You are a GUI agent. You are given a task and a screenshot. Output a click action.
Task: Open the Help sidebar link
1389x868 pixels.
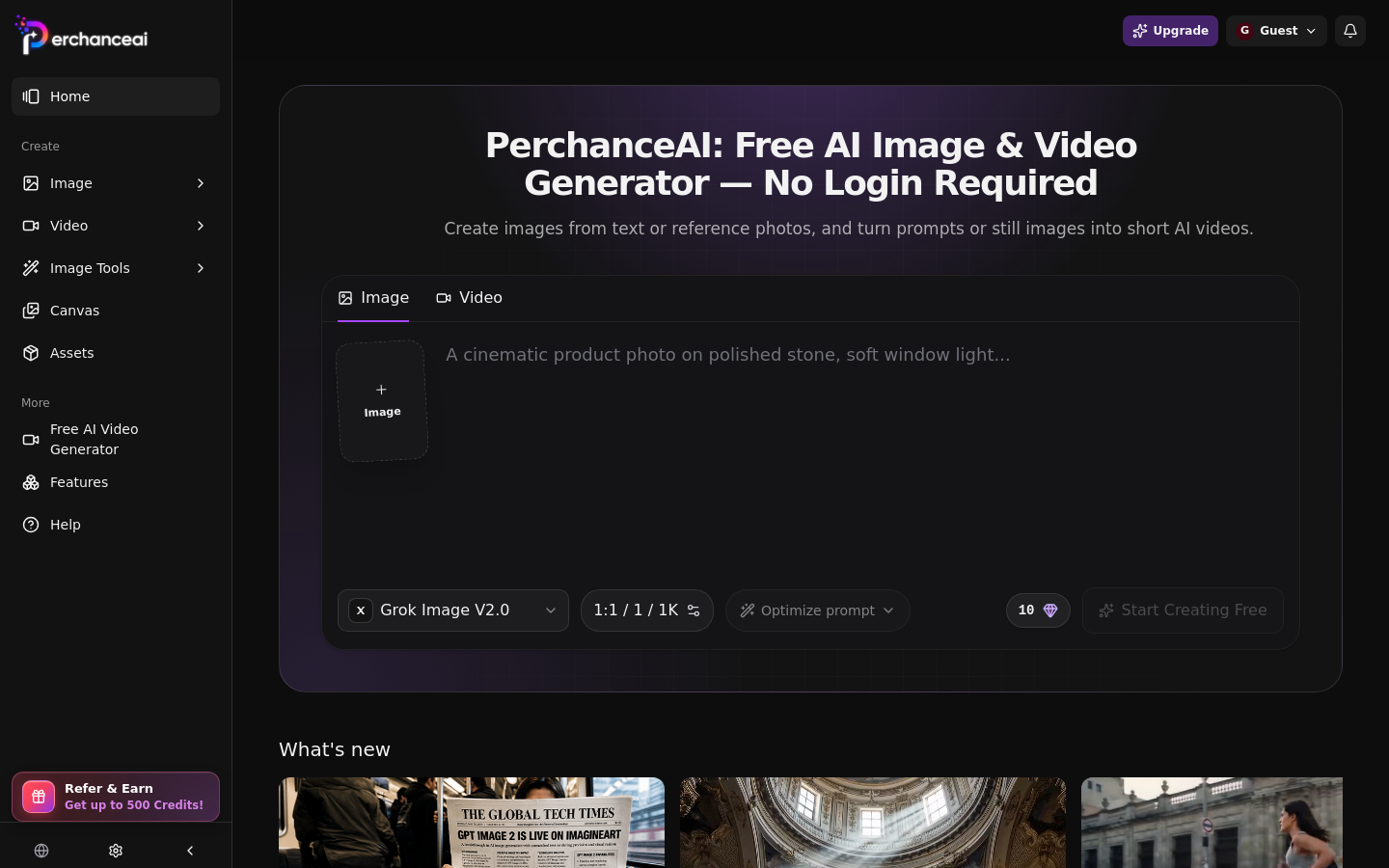click(x=116, y=525)
